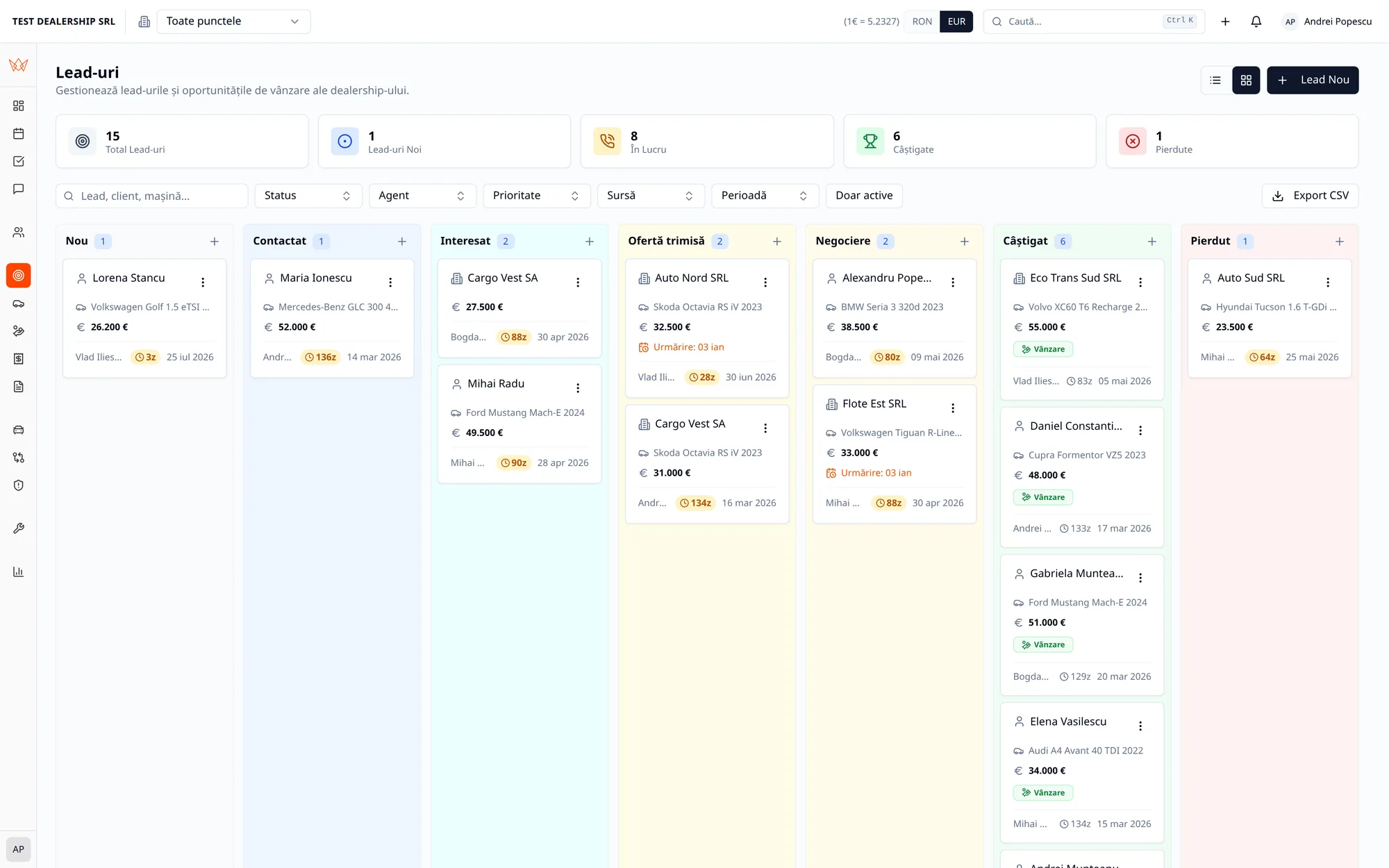The height and width of the screenshot is (868, 1389).
Task: Click the Pierdute stat card
Action: [x=1232, y=141]
